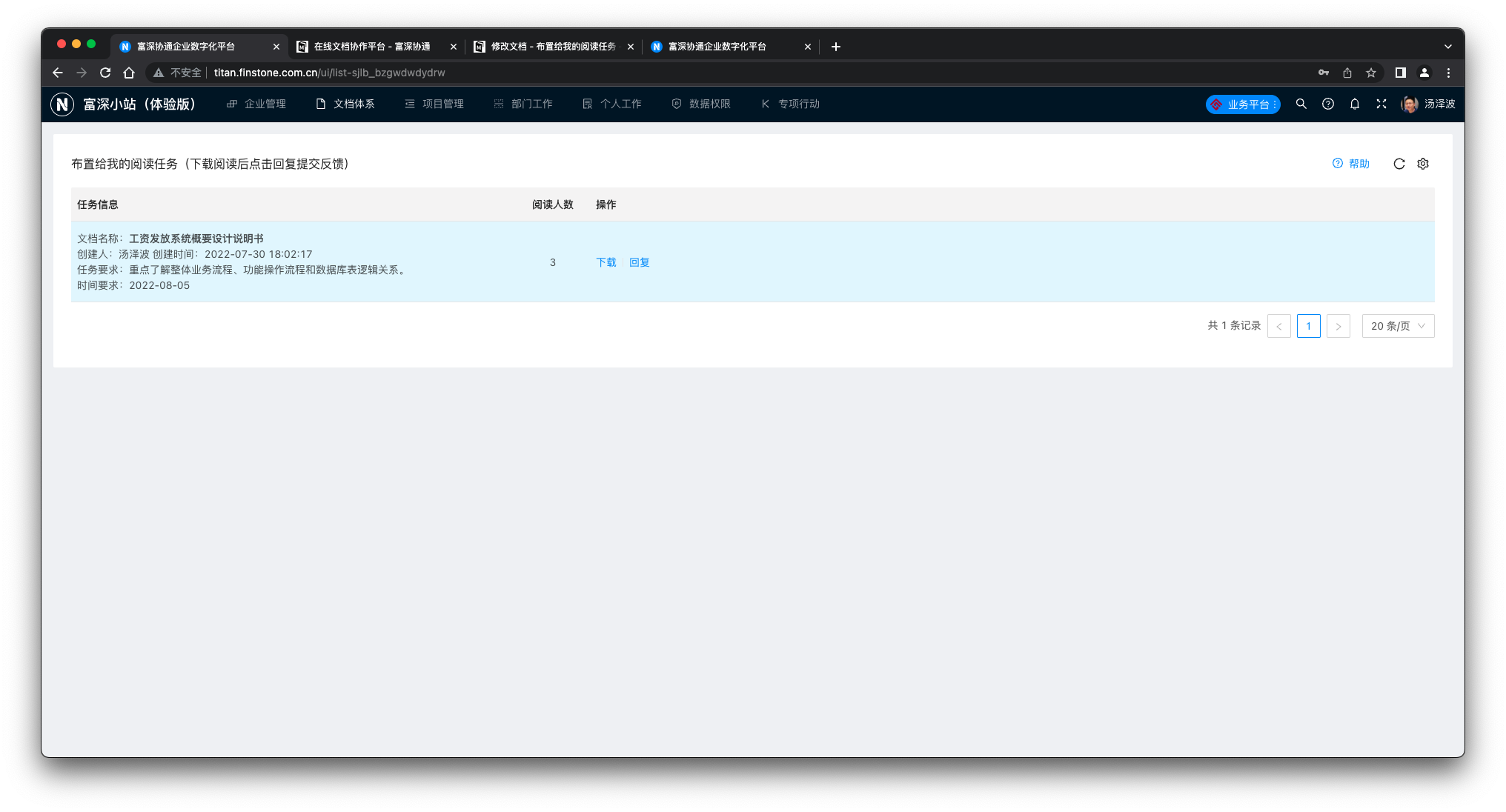Close the 修改文档 tab
This screenshot has width=1506, height=812.
click(630, 47)
